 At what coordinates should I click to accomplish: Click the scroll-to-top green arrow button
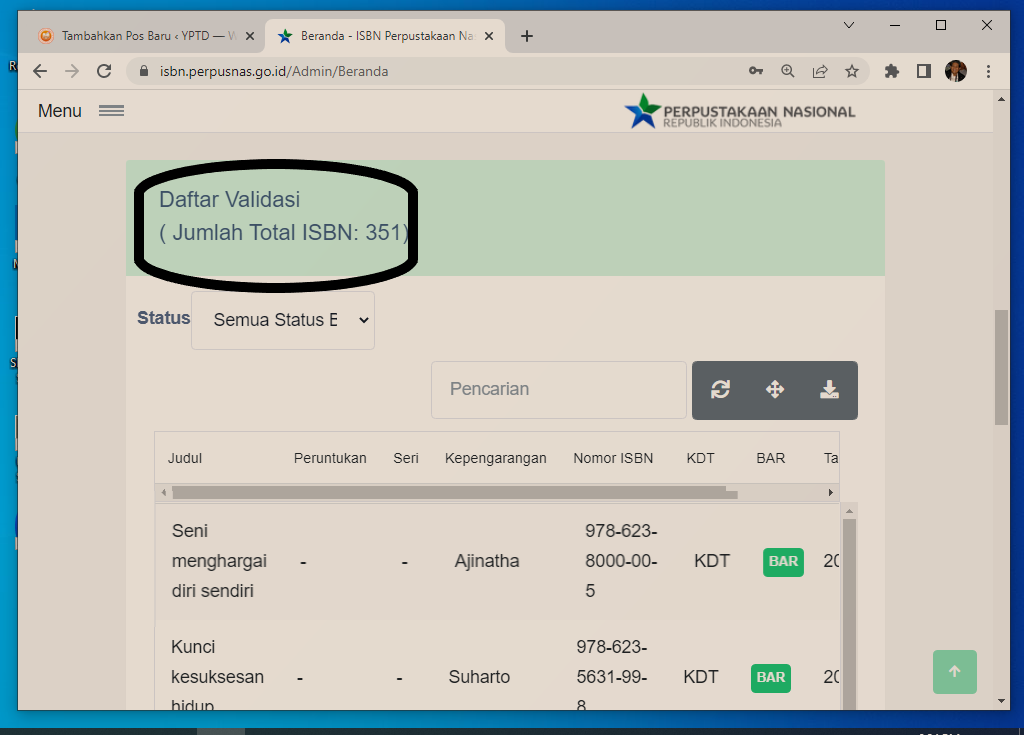[x=954, y=672]
